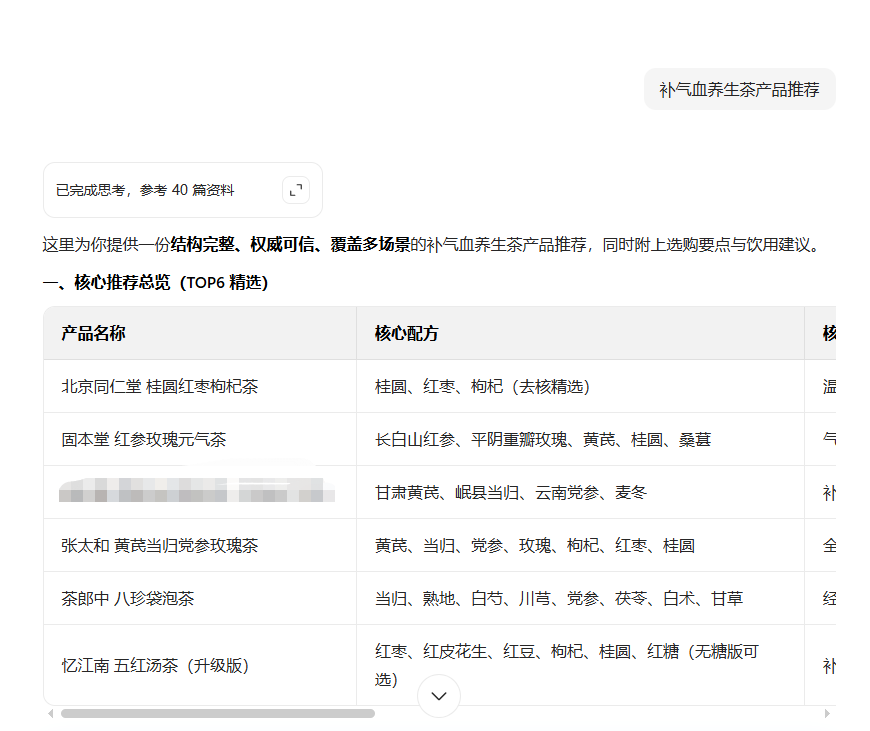The image size is (870, 731).
Task: Open the collapsed table content via the down chevron
Action: tap(438, 695)
